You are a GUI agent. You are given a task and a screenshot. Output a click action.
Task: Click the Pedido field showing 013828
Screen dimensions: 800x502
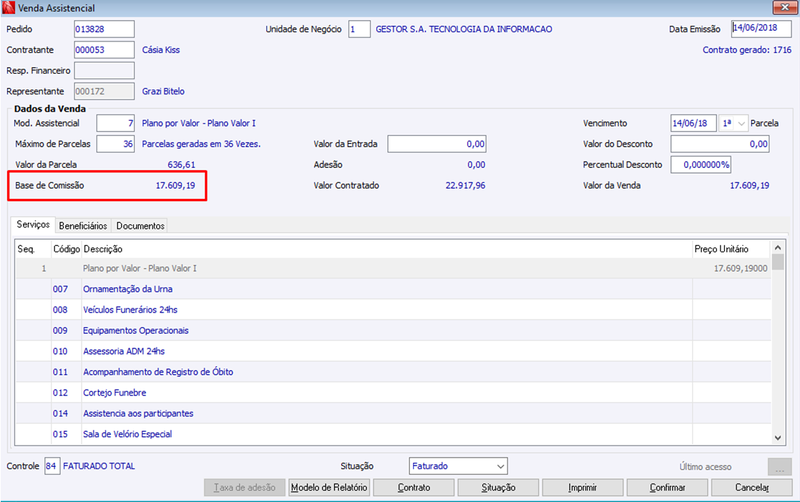tap(104, 29)
